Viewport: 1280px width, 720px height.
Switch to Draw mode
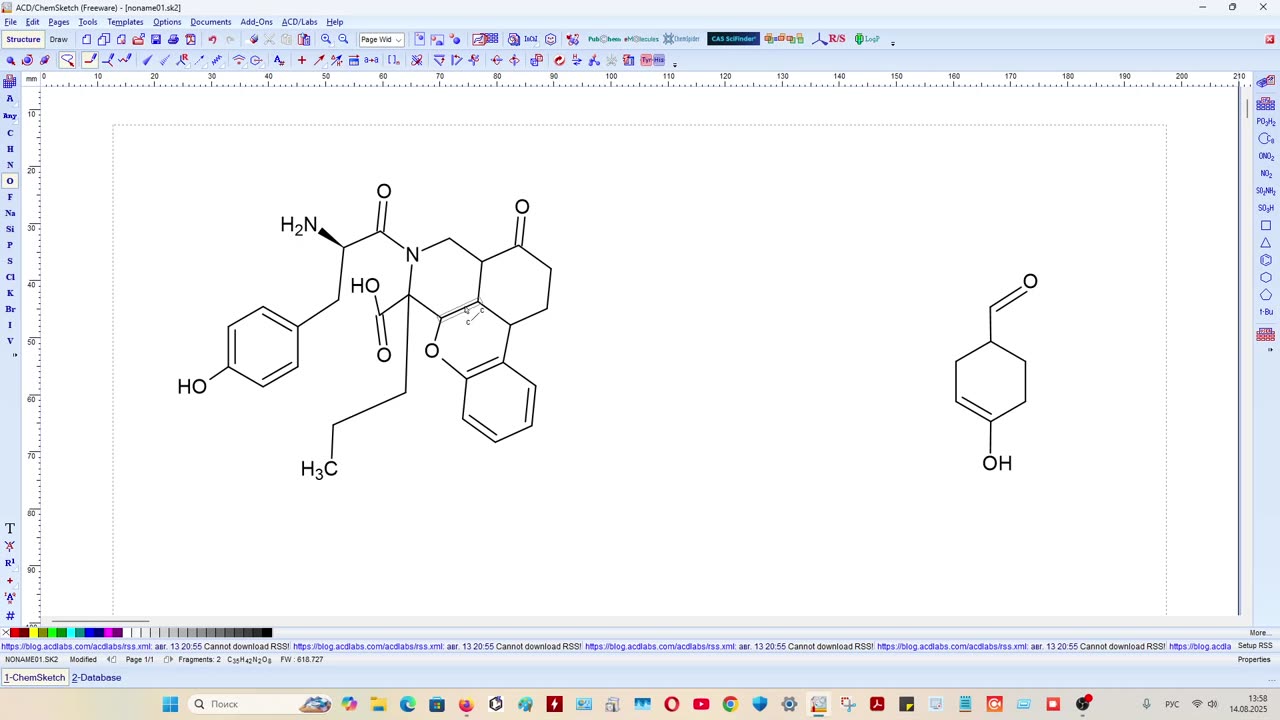coord(59,39)
